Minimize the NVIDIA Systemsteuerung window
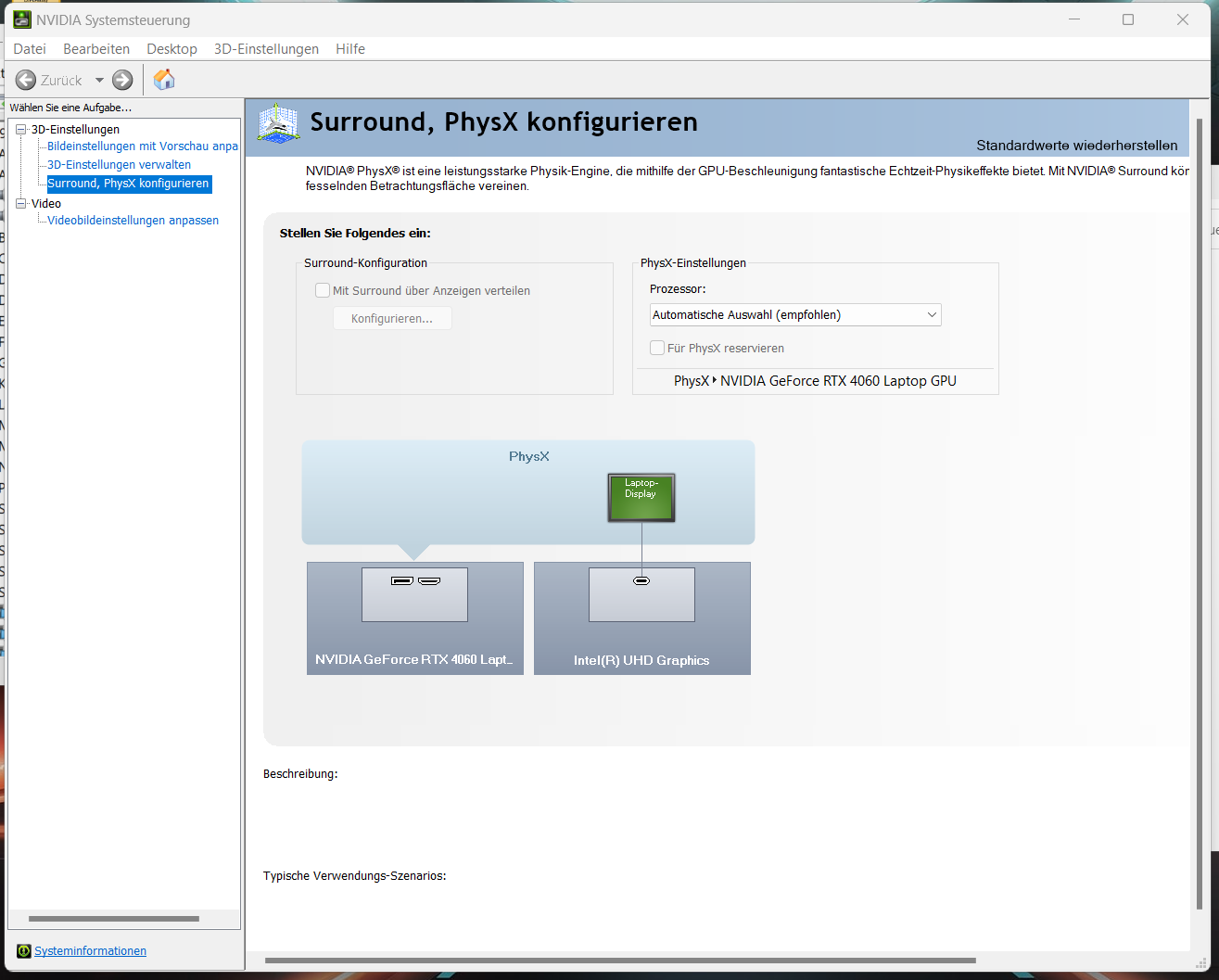1219x980 pixels. click(1074, 19)
